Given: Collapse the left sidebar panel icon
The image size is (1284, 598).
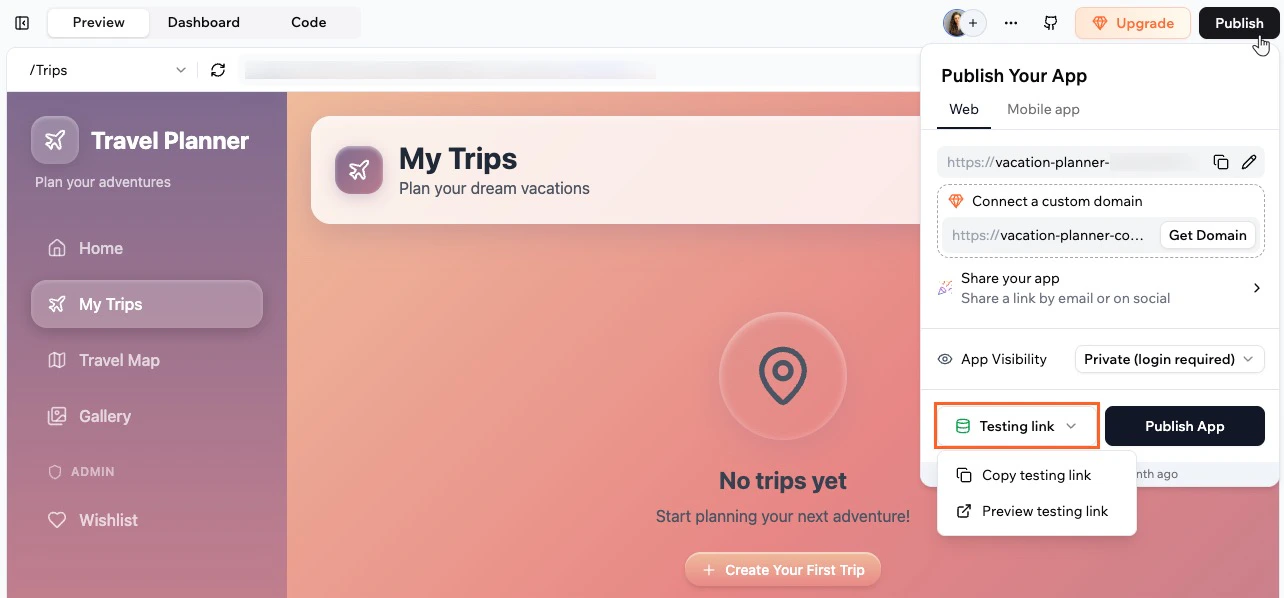Looking at the screenshot, I should pyautogui.click(x=22, y=23).
